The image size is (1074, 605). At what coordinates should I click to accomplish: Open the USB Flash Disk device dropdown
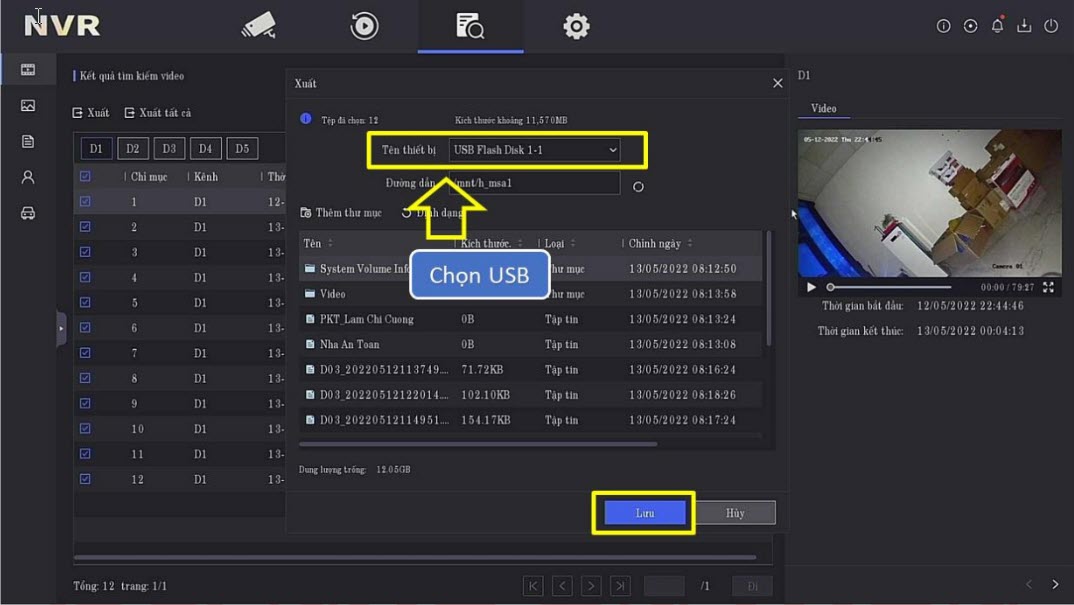(534, 150)
